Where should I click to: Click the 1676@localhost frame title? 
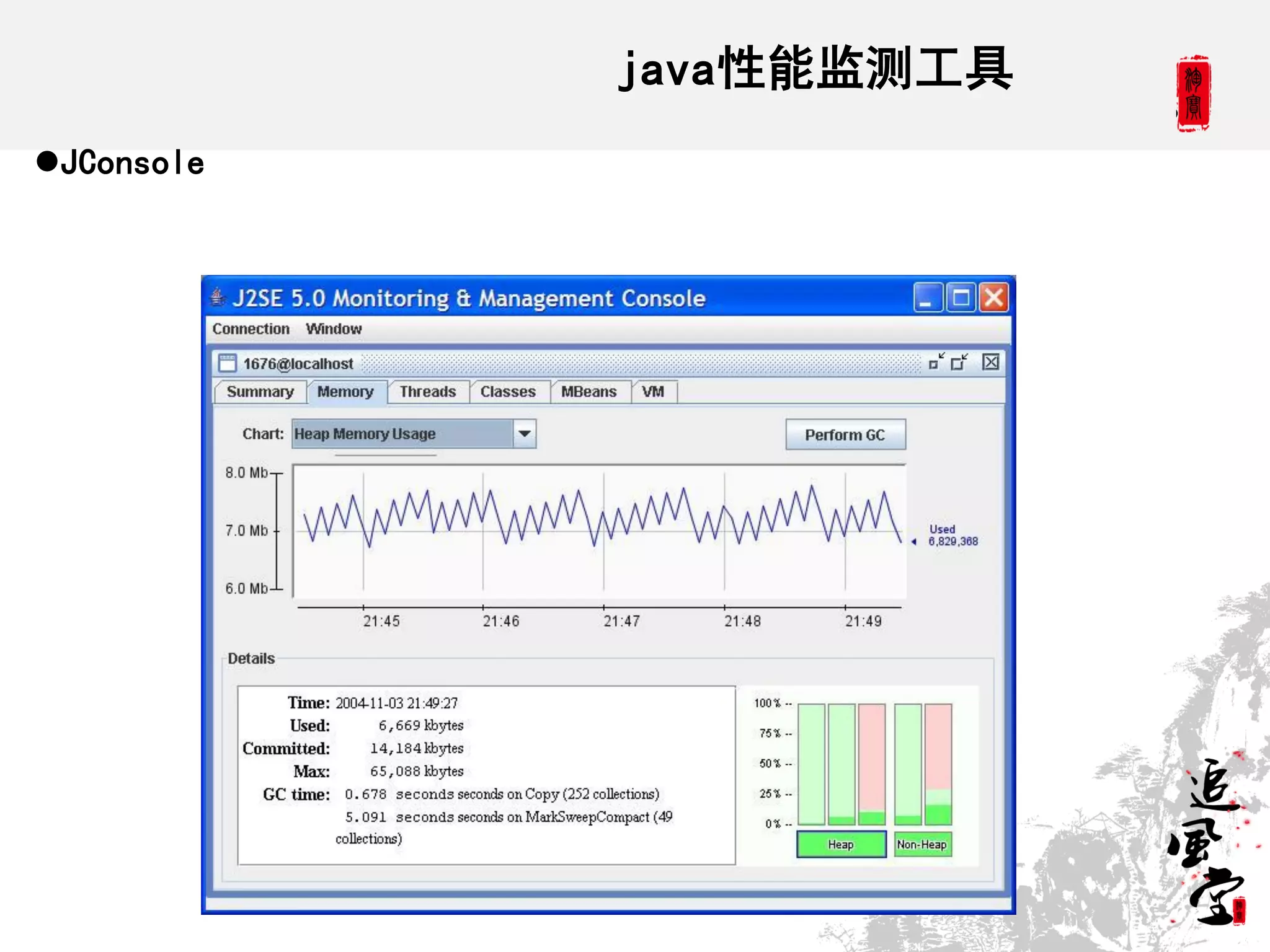pos(298,364)
